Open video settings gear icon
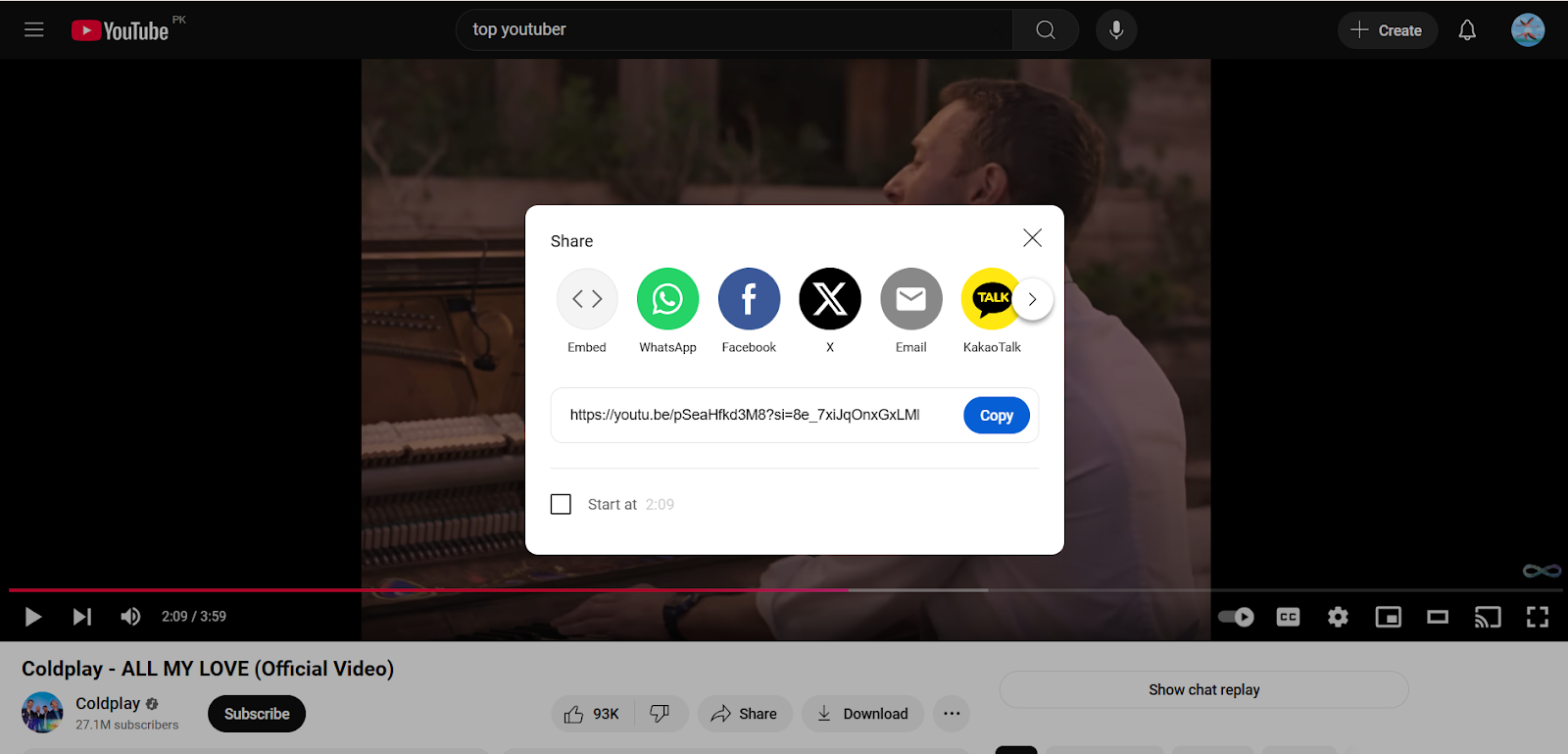Image resolution: width=1568 pixels, height=754 pixels. pos(1338,617)
